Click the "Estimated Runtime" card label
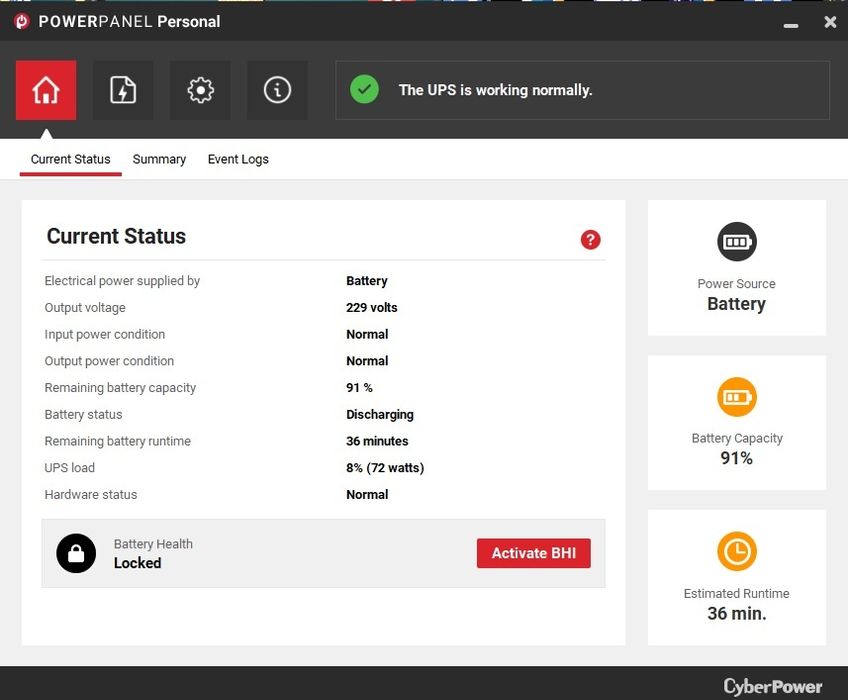 737,593
